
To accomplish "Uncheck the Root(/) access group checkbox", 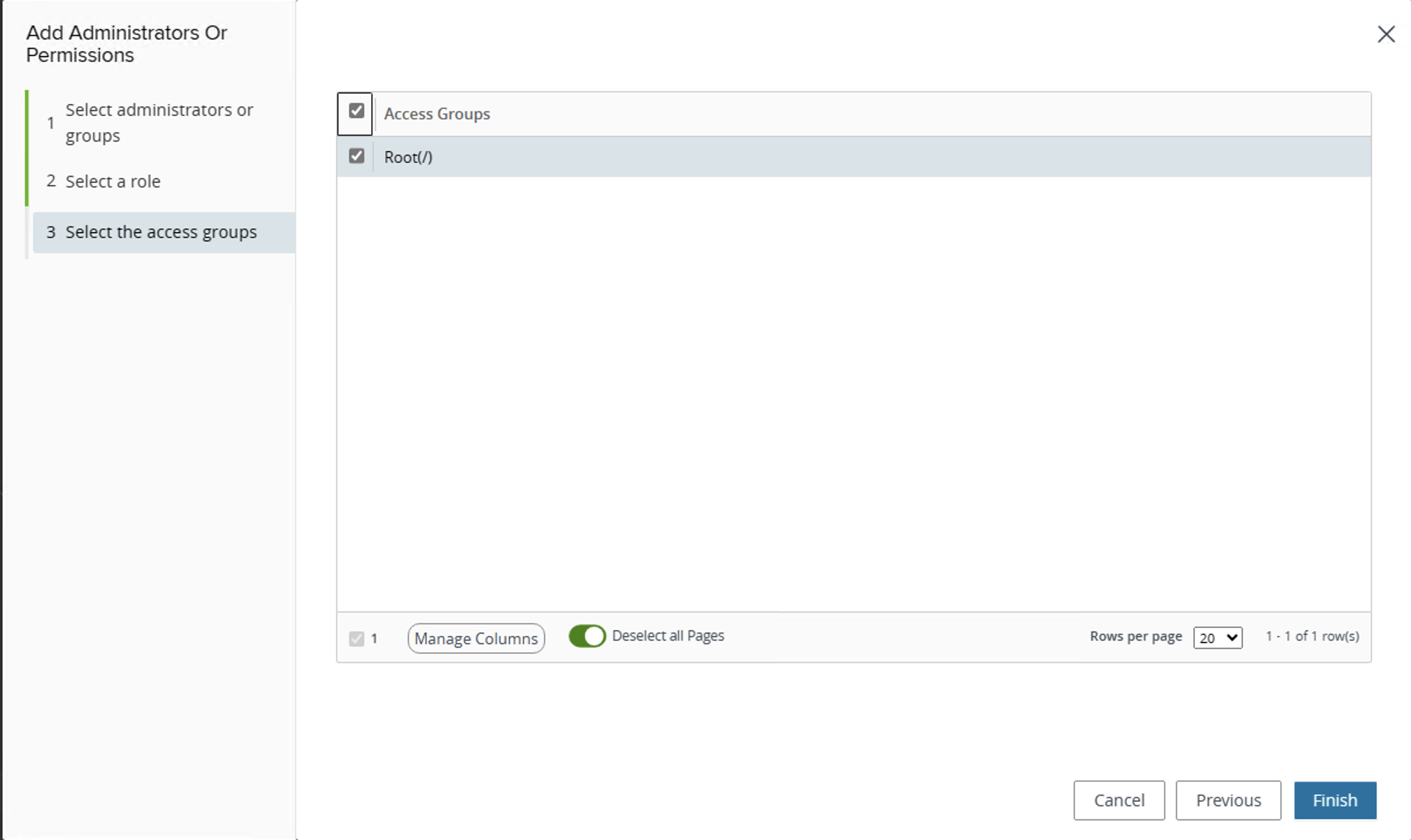I will (x=356, y=156).
